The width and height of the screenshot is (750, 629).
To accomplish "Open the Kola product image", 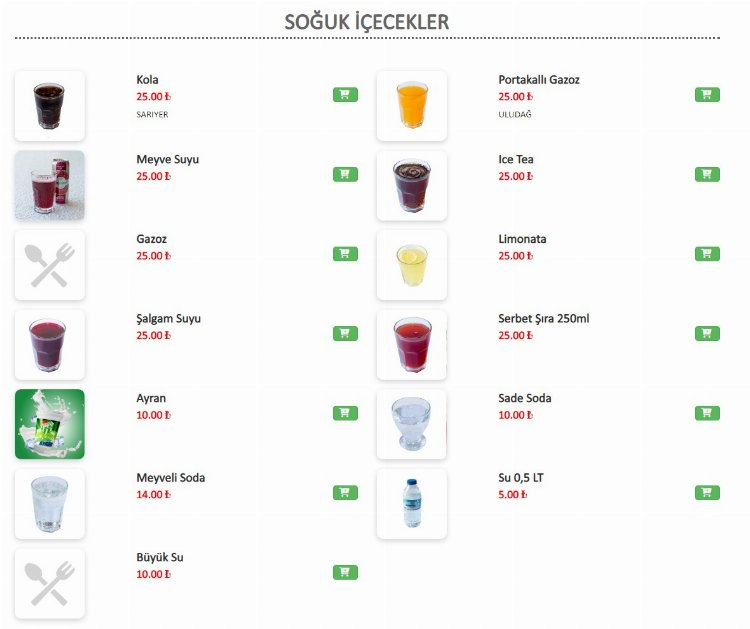I will point(50,105).
